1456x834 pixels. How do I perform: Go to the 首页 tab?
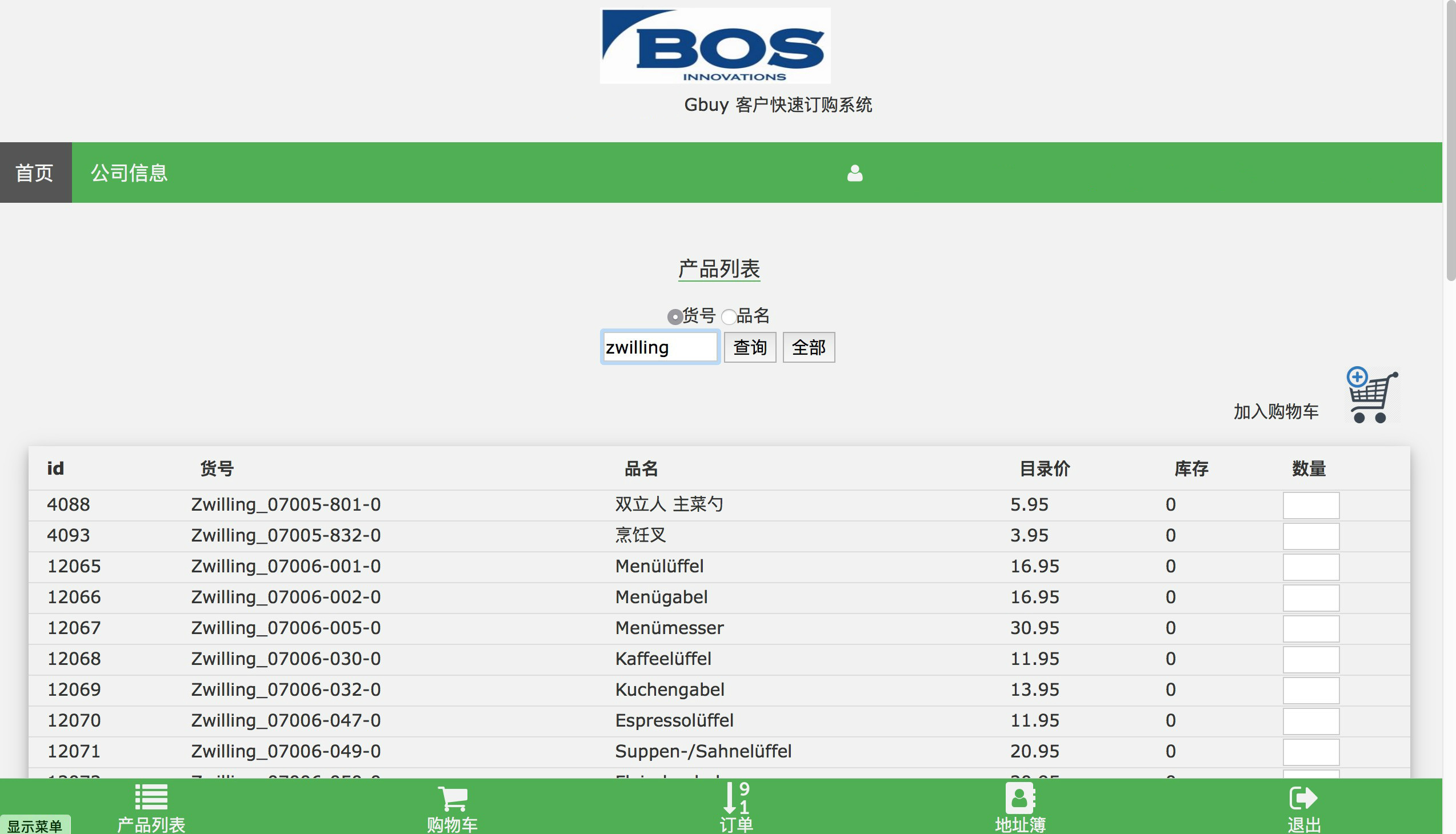(35, 173)
